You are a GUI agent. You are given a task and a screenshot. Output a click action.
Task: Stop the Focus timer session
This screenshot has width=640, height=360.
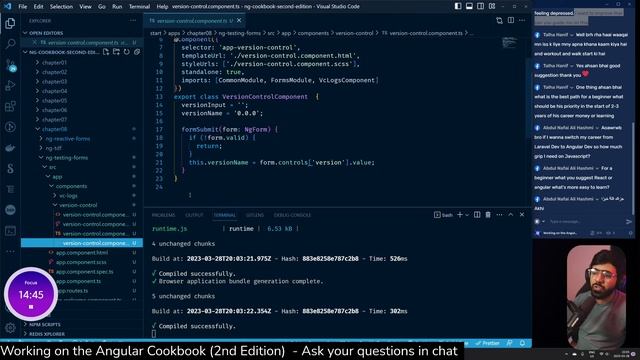point(31,307)
